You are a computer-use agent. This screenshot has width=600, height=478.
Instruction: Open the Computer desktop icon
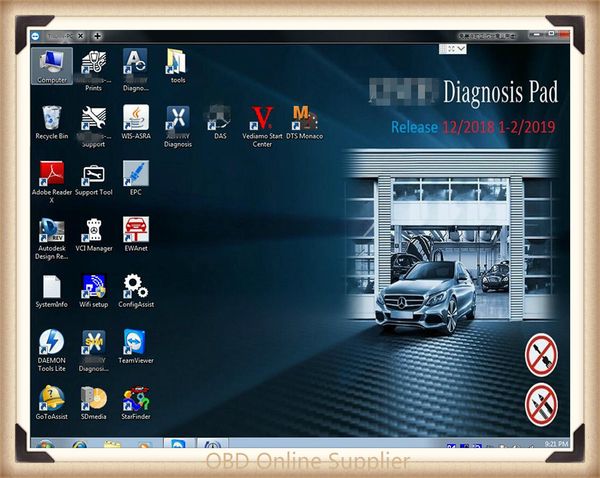coord(52,66)
